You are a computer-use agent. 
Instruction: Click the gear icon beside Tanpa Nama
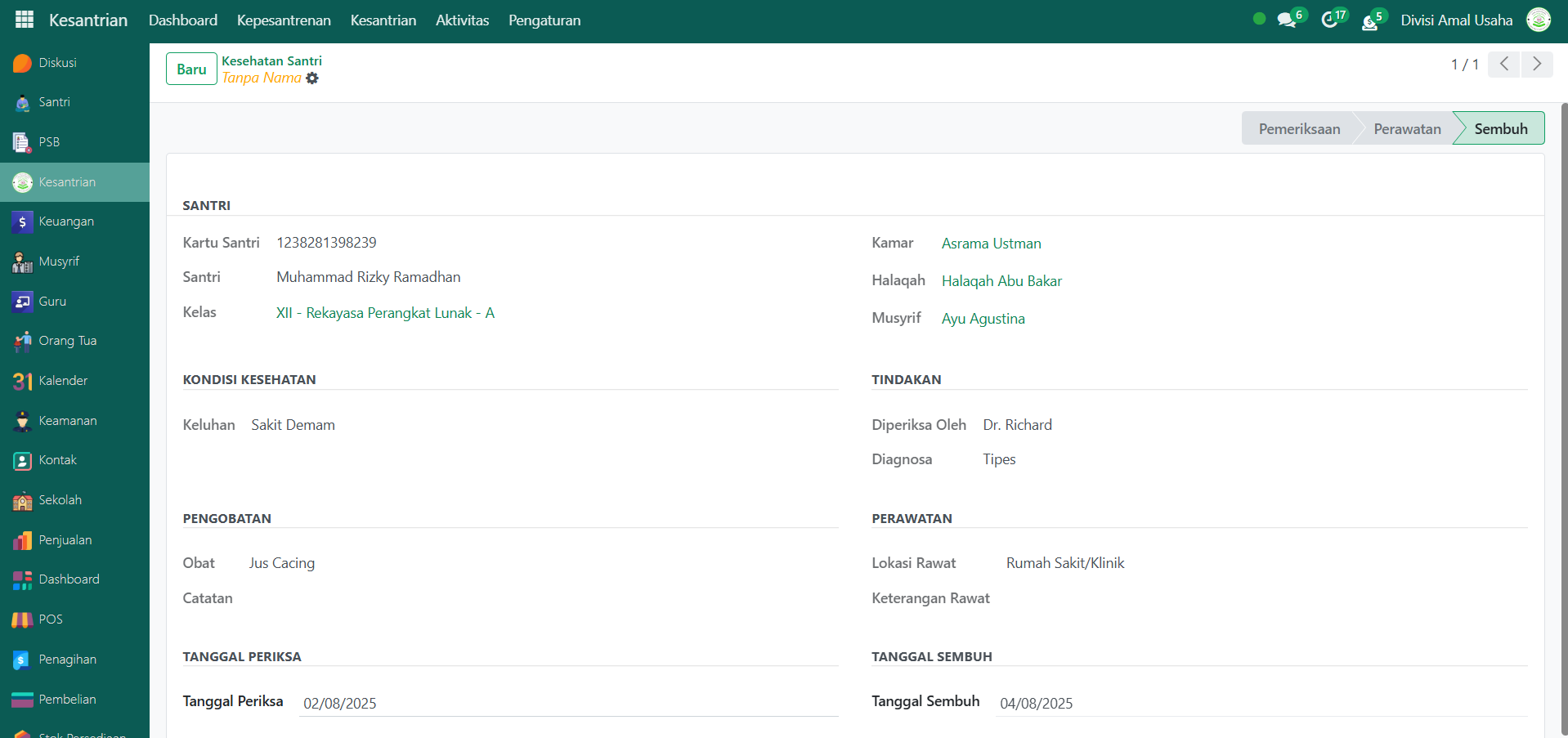[312, 78]
